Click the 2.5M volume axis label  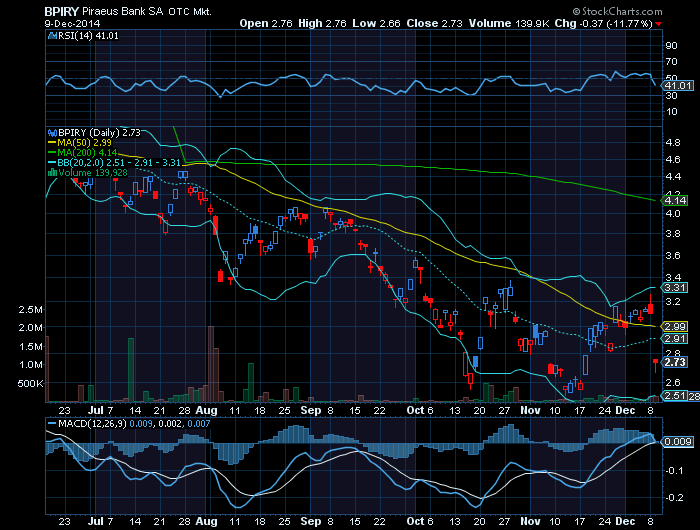tap(30, 310)
